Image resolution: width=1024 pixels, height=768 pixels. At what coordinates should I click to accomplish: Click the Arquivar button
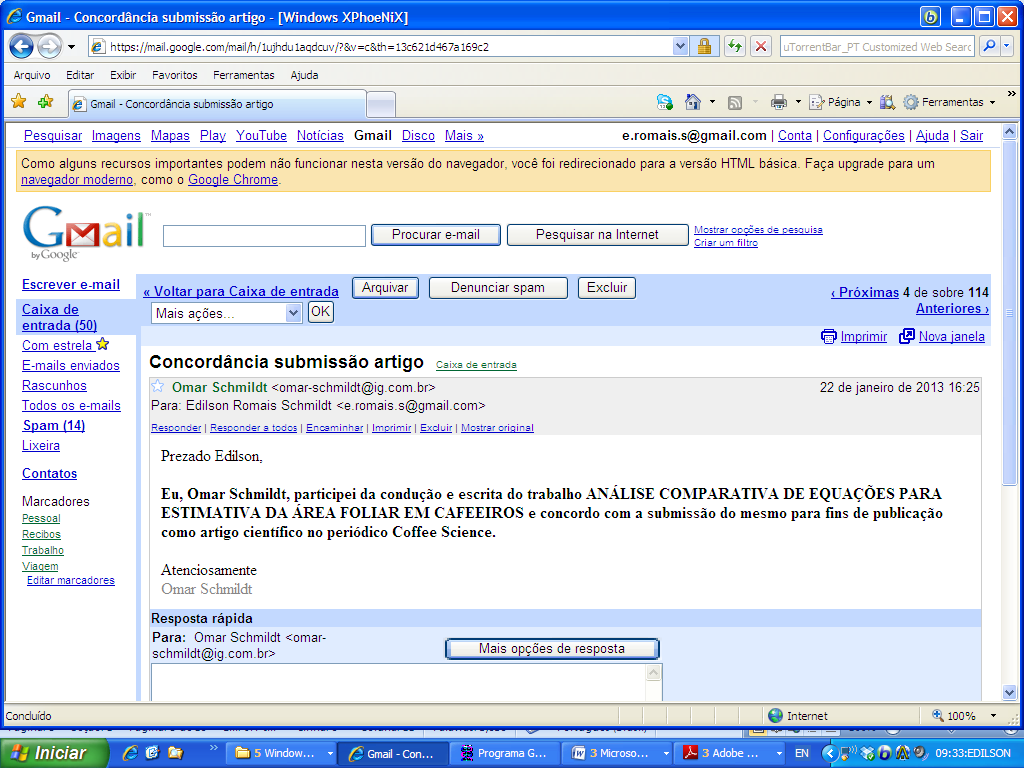[x=385, y=288]
